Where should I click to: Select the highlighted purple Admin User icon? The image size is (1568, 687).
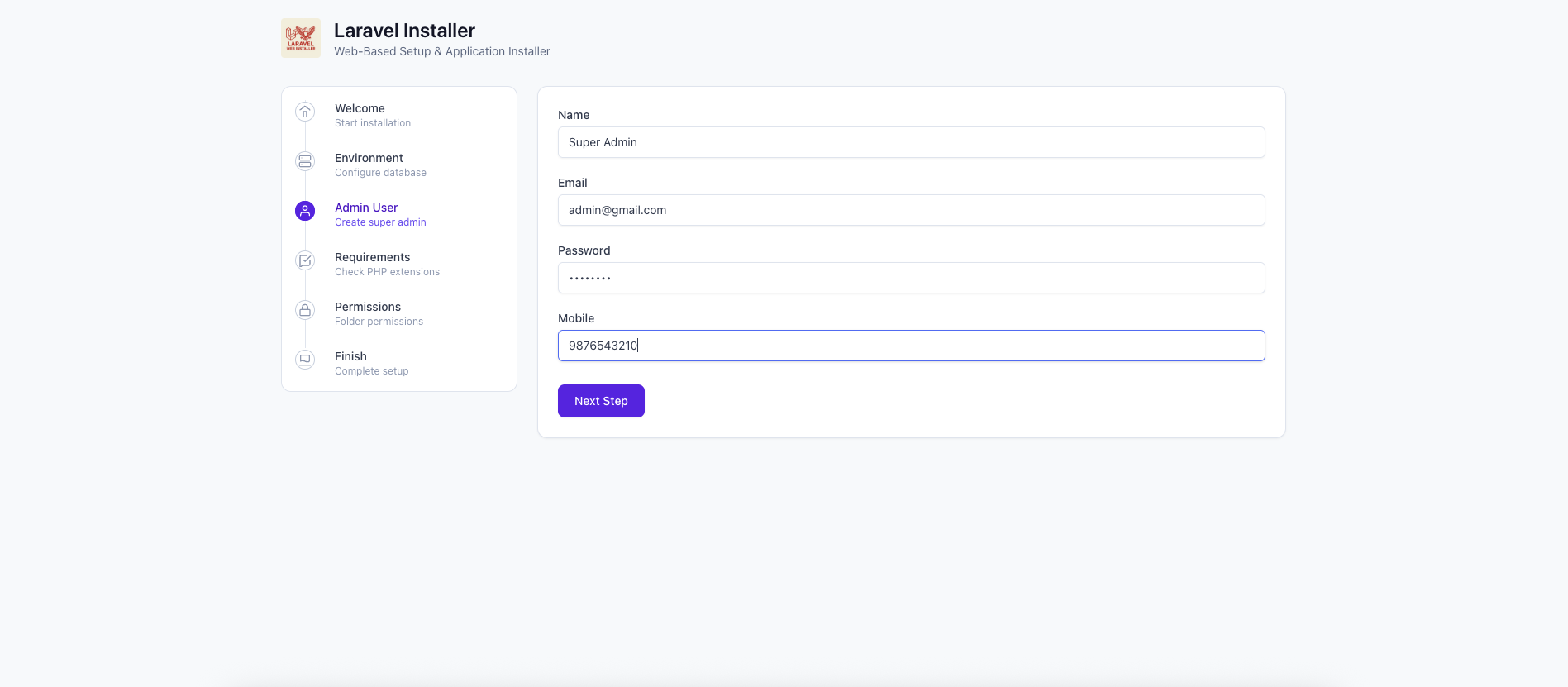coord(304,211)
